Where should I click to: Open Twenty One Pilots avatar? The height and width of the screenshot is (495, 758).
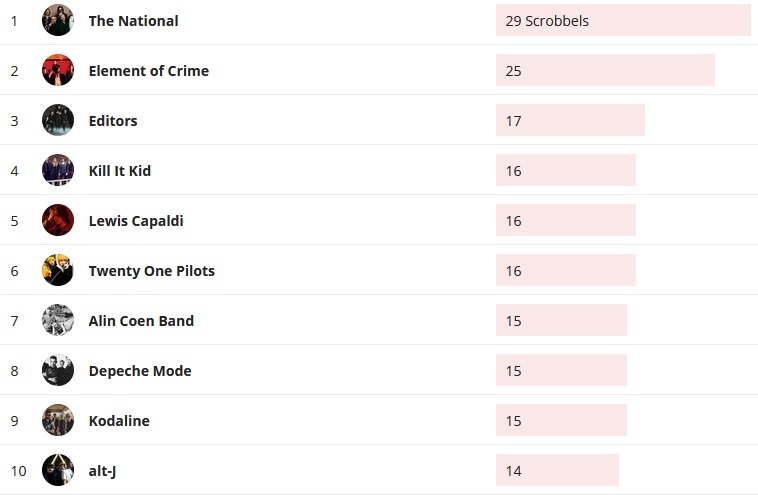coord(58,270)
